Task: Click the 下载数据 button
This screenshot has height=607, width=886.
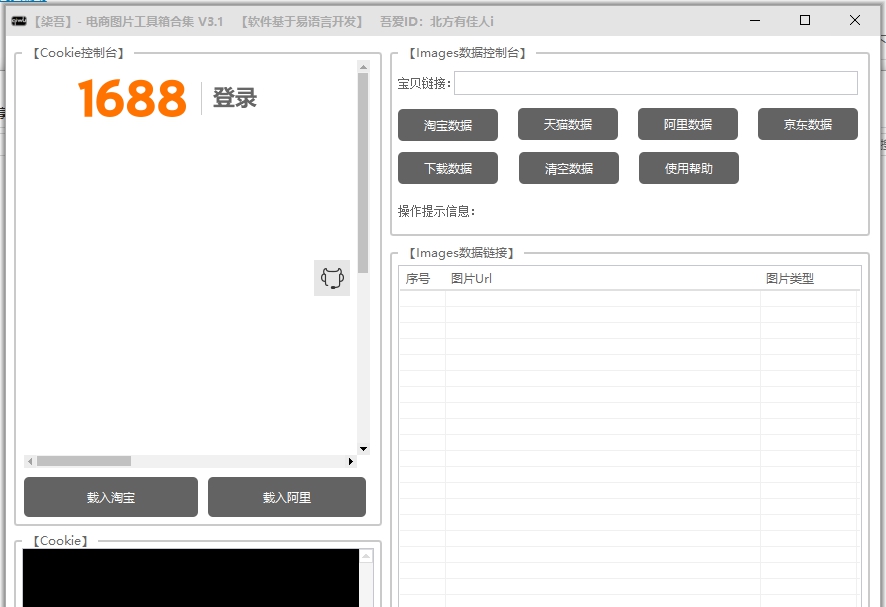Action: click(x=448, y=168)
